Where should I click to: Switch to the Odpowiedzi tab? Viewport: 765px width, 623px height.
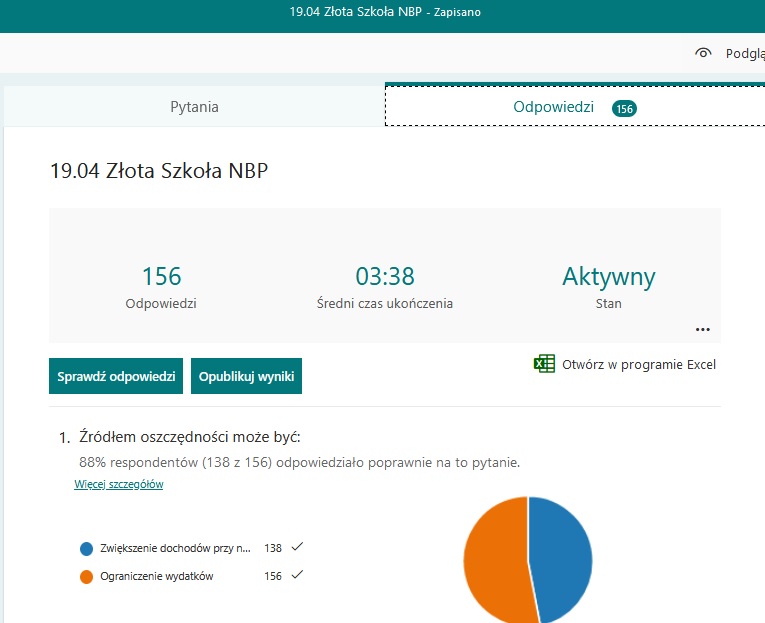coord(575,106)
